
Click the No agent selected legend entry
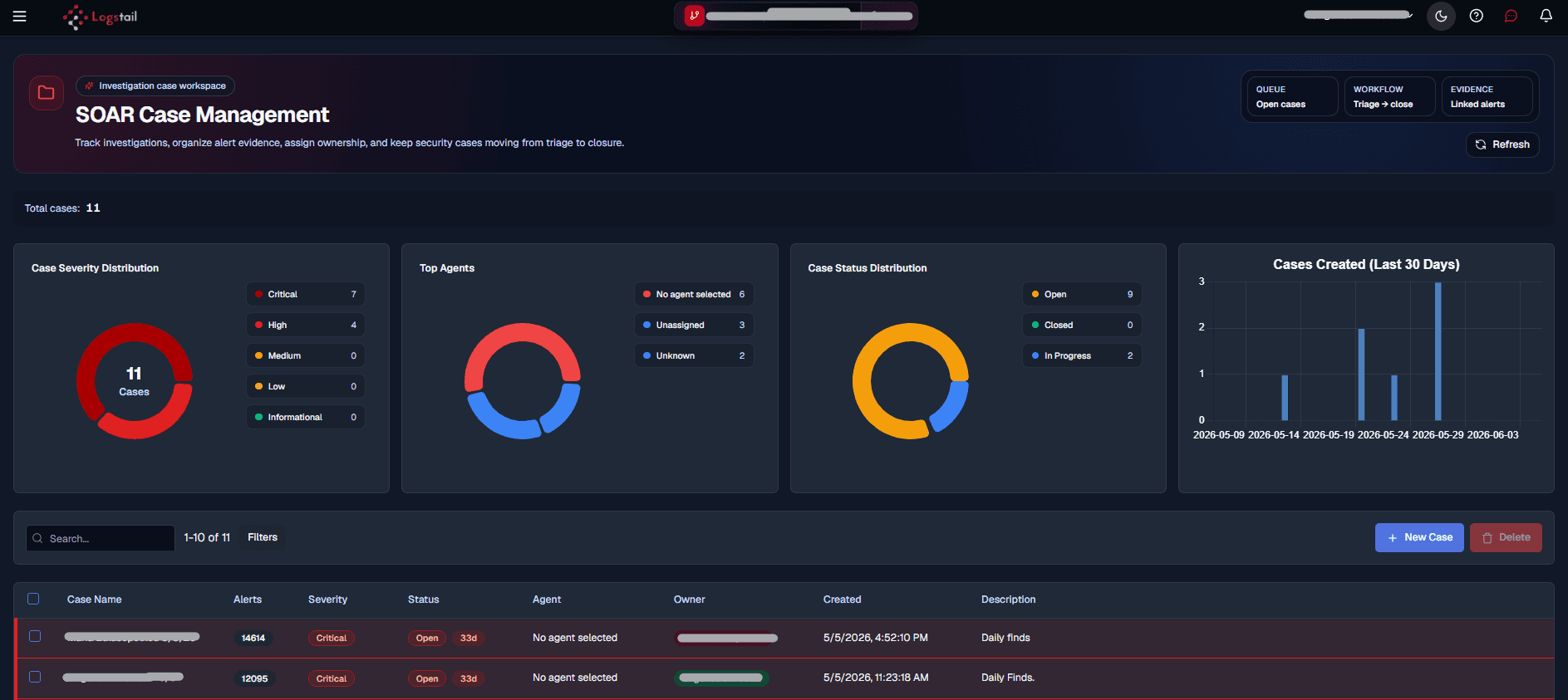coord(694,294)
